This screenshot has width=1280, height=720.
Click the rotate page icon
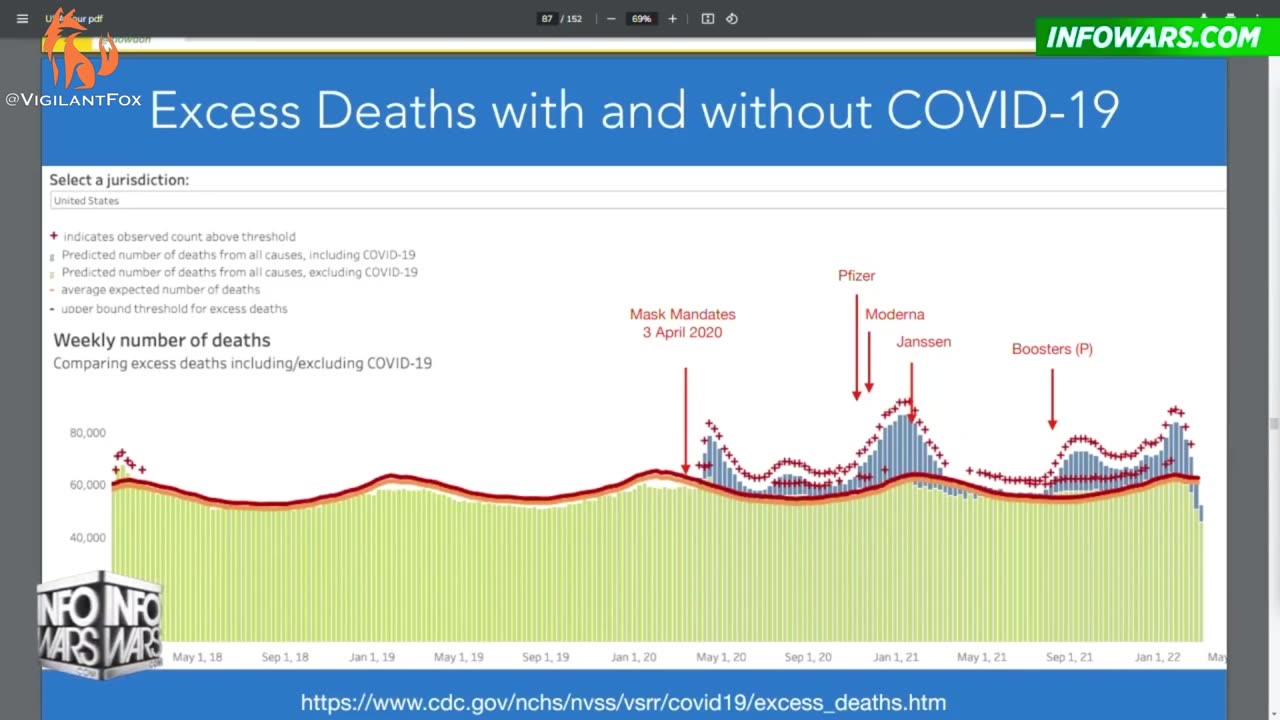point(731,18)
